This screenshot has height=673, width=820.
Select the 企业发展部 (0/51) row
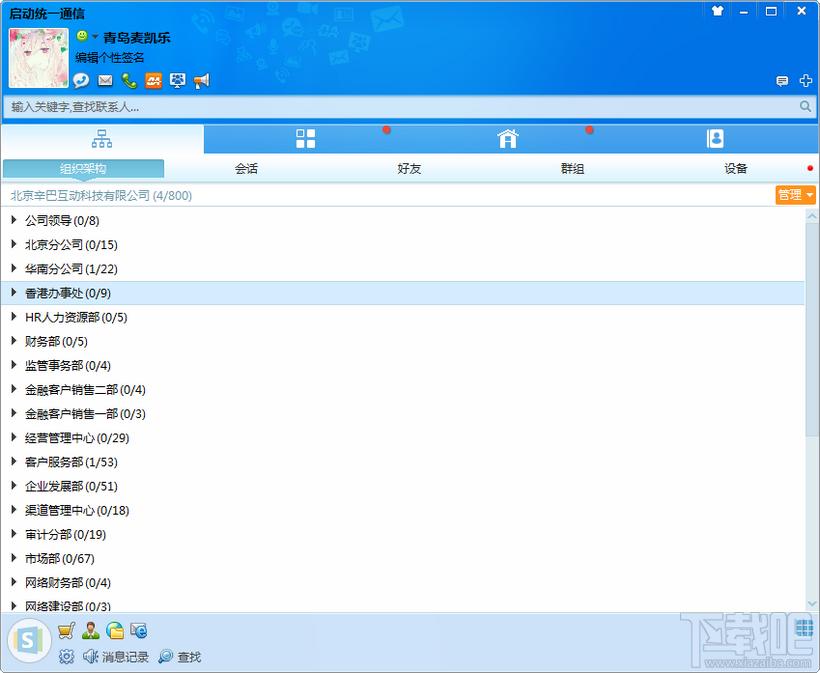point(402,486)
